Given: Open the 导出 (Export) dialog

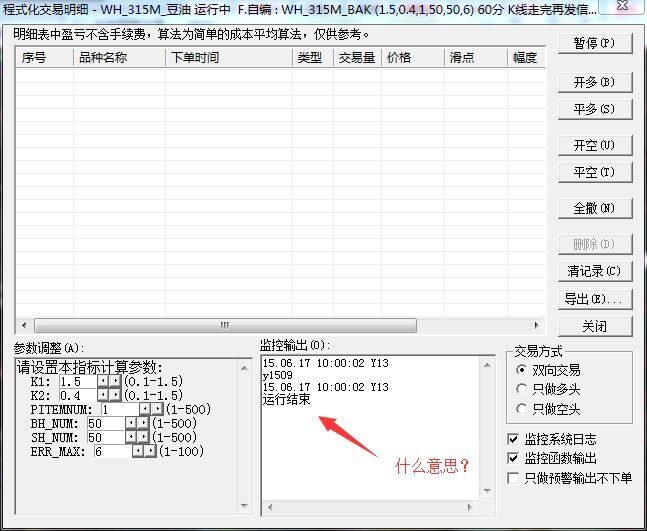Looking at the screenshot, I should click(594, 299).
